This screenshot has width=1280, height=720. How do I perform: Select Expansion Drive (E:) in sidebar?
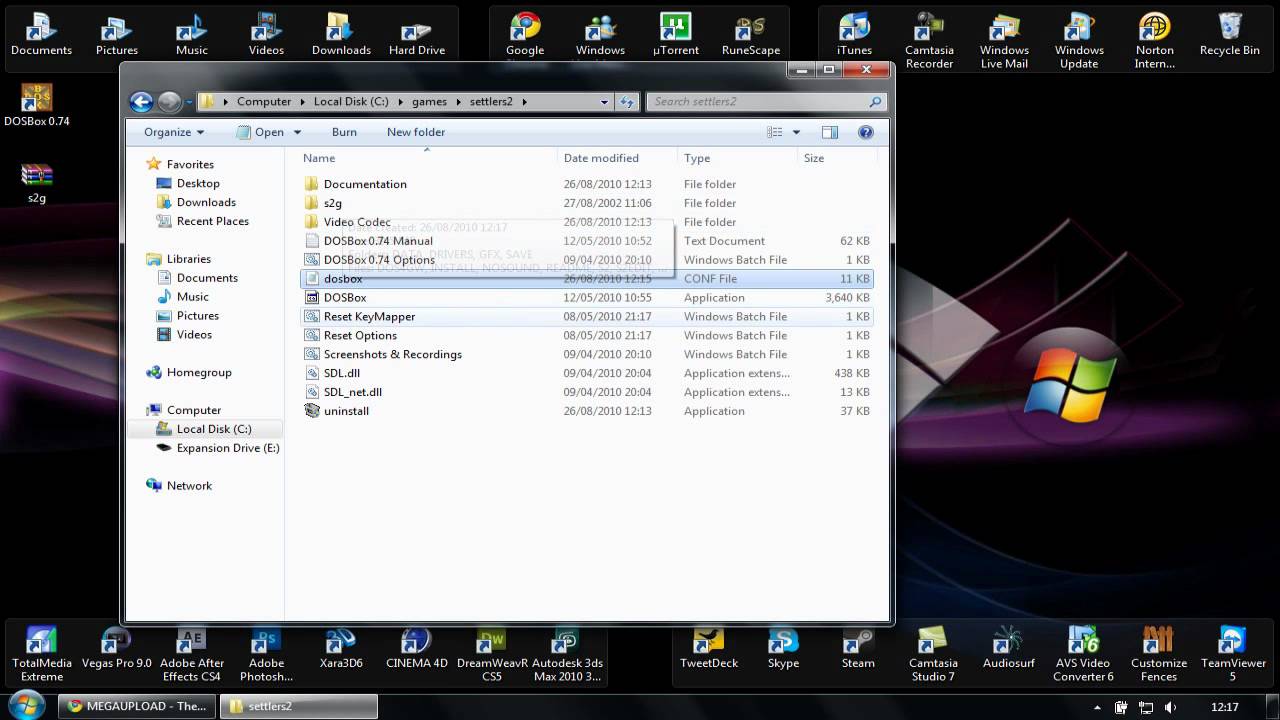[218, 448]
